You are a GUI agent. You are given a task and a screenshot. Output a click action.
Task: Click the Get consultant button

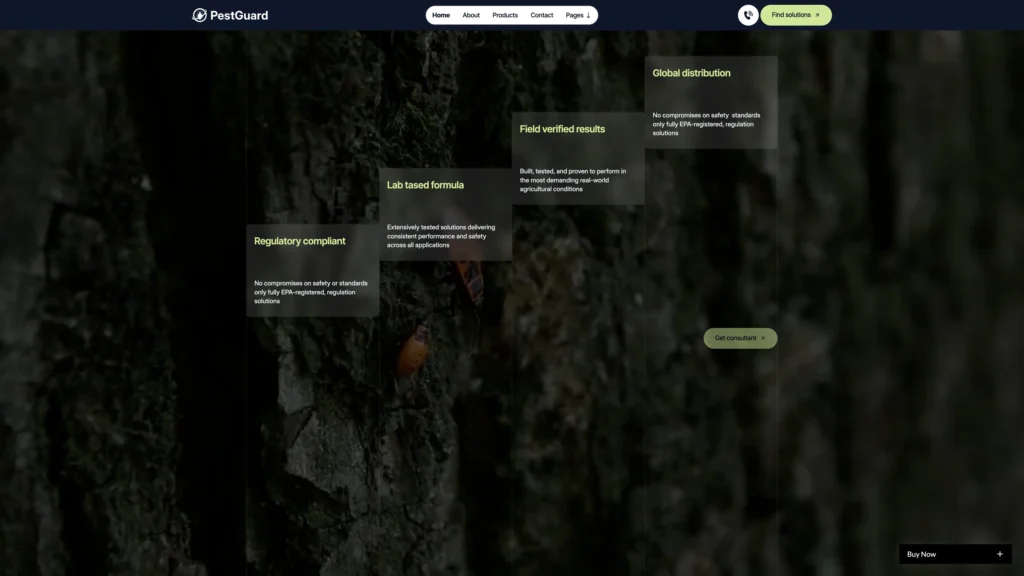click(740, 338)
